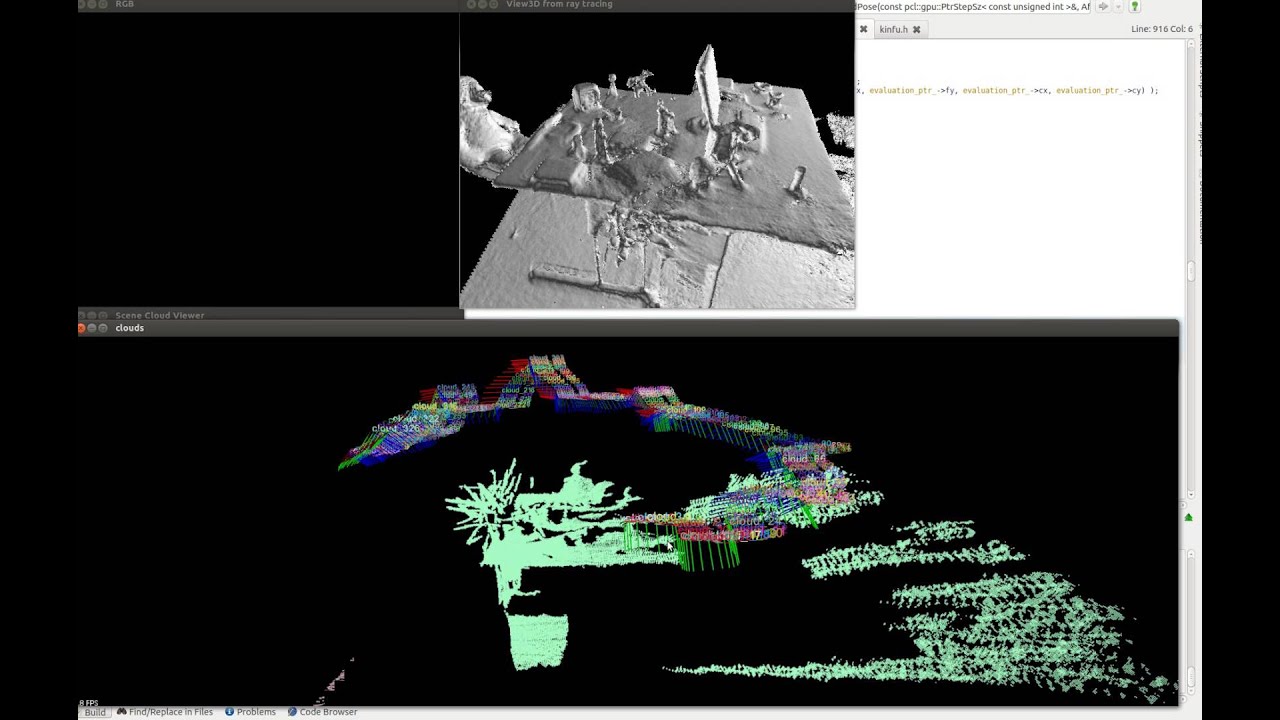Image resolution: width=1280 pixels, height=720 pixels.
Task: Click the cloud_326 label in clouds viewer
Action: 396,428
